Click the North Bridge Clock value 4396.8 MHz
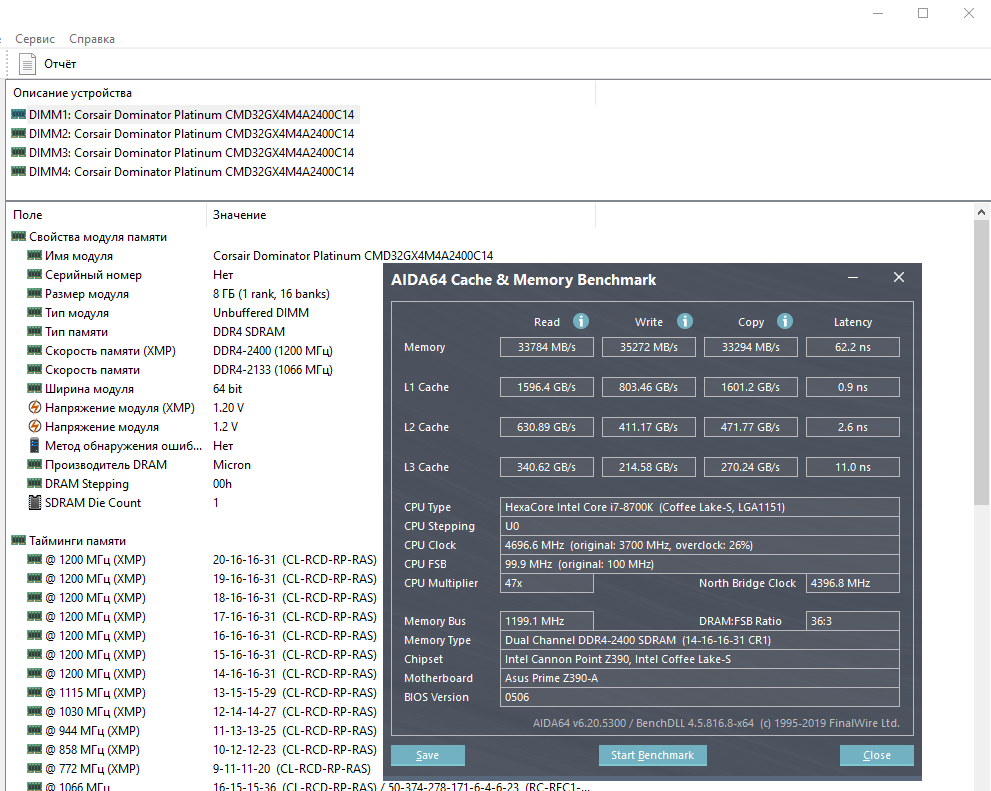 (853, 583)
